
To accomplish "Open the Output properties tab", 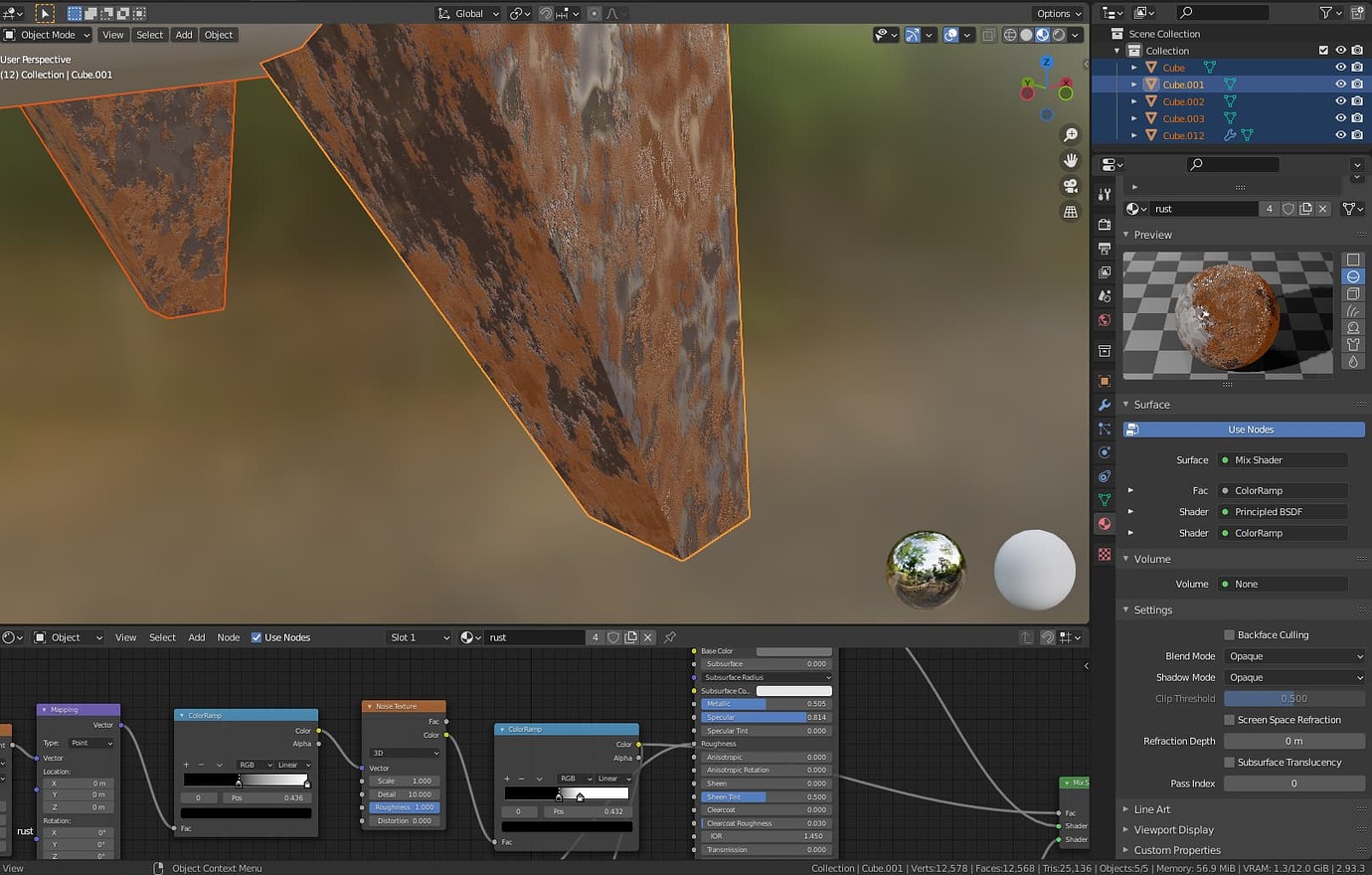I will [1105, 249].
